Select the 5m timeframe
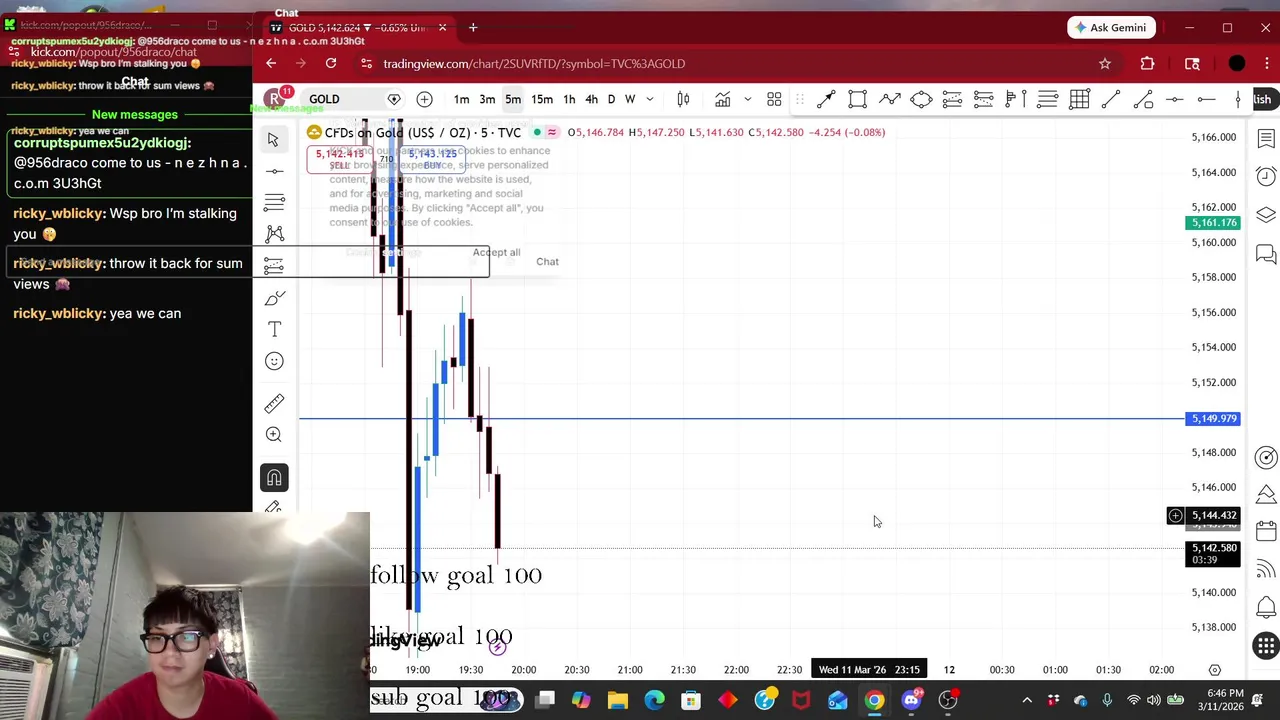1280x720 pixels. click(513, 99)
